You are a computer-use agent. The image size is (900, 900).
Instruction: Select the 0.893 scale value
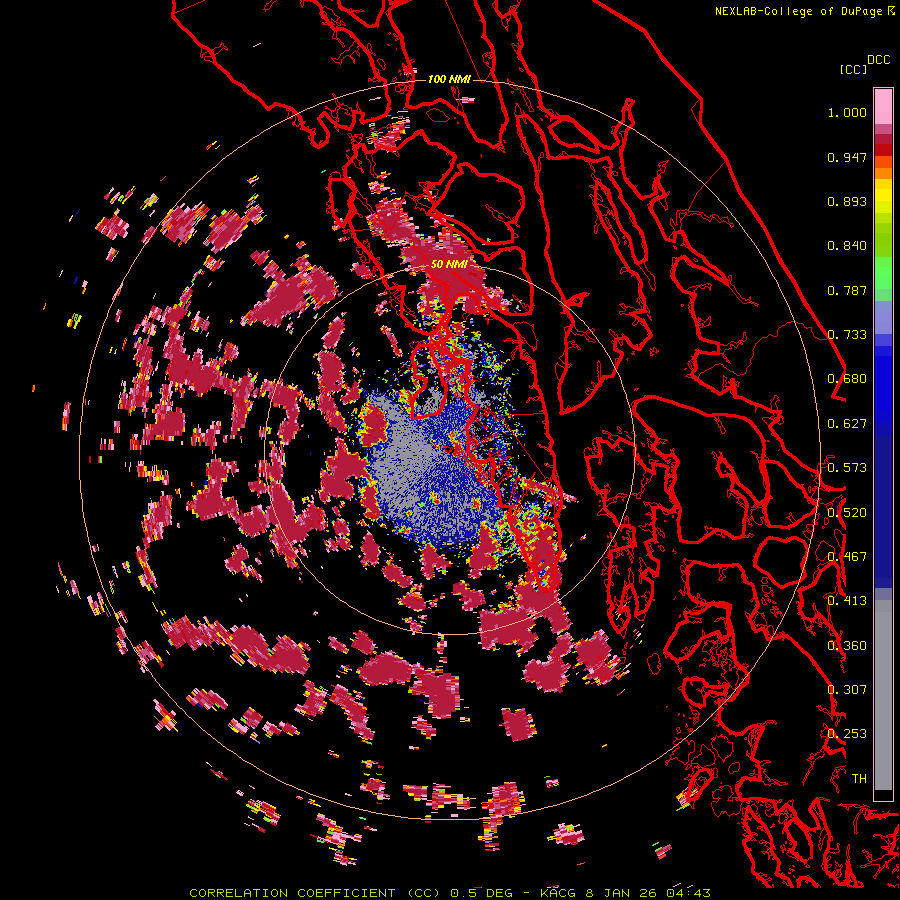[847, 201]
